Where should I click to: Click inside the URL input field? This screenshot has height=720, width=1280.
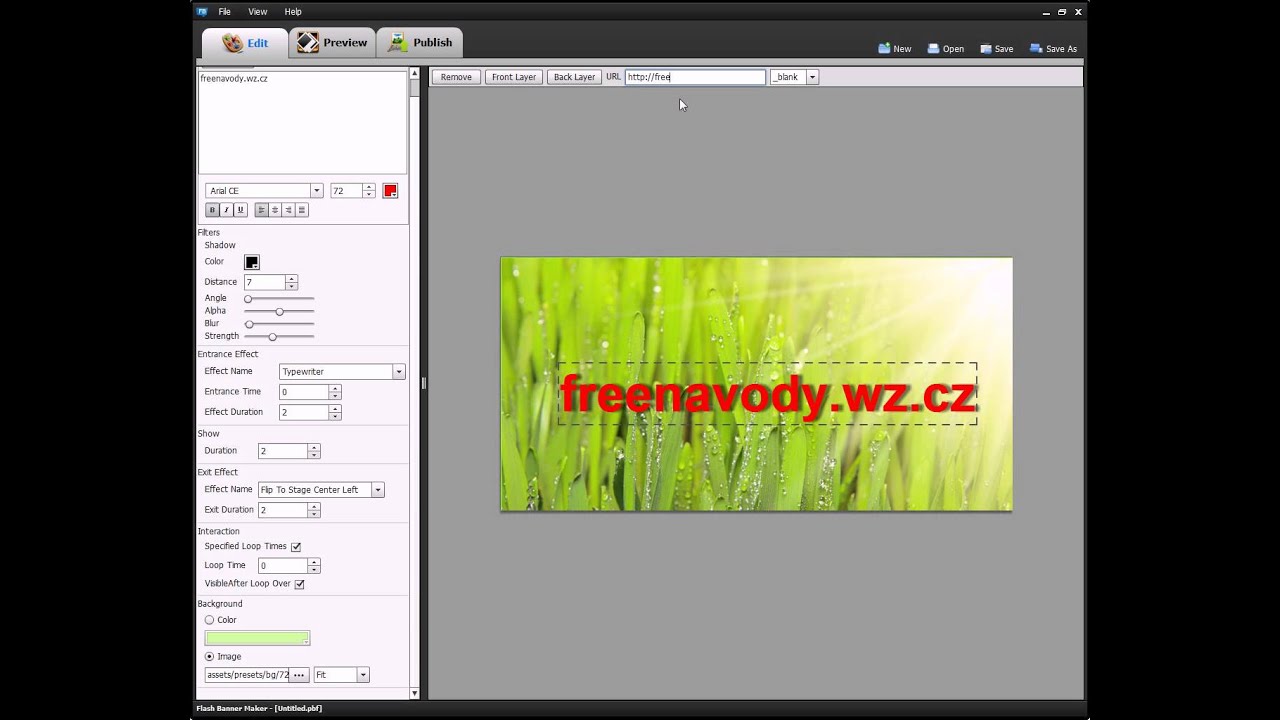[x=695, y=77]
